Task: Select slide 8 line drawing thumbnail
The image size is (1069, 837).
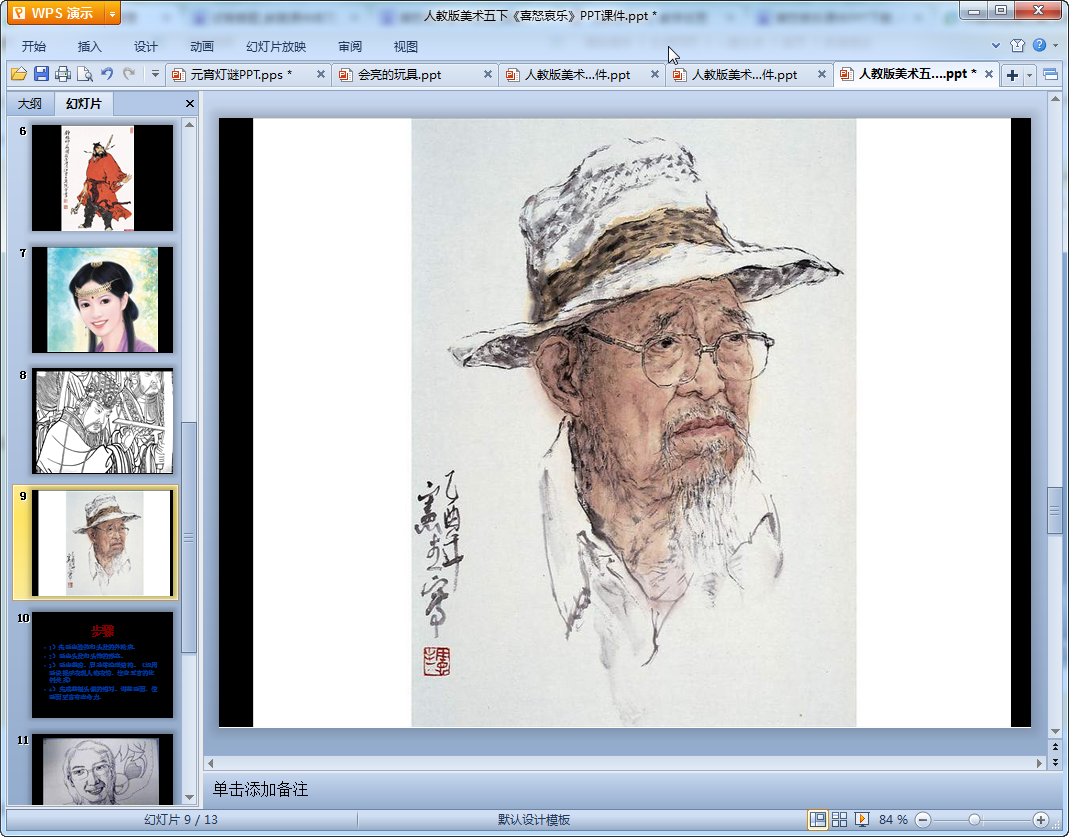Action: [102, 421]
